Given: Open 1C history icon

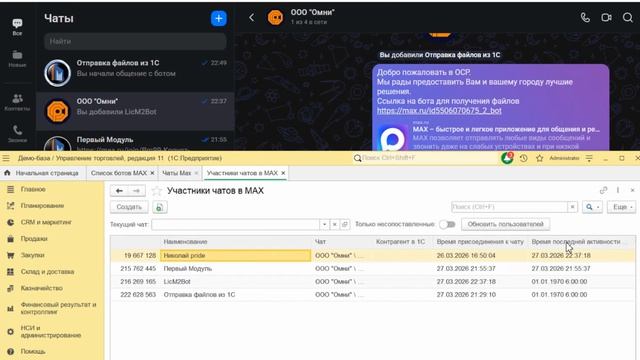Looking at the screenshot, I should coord(524,158).
